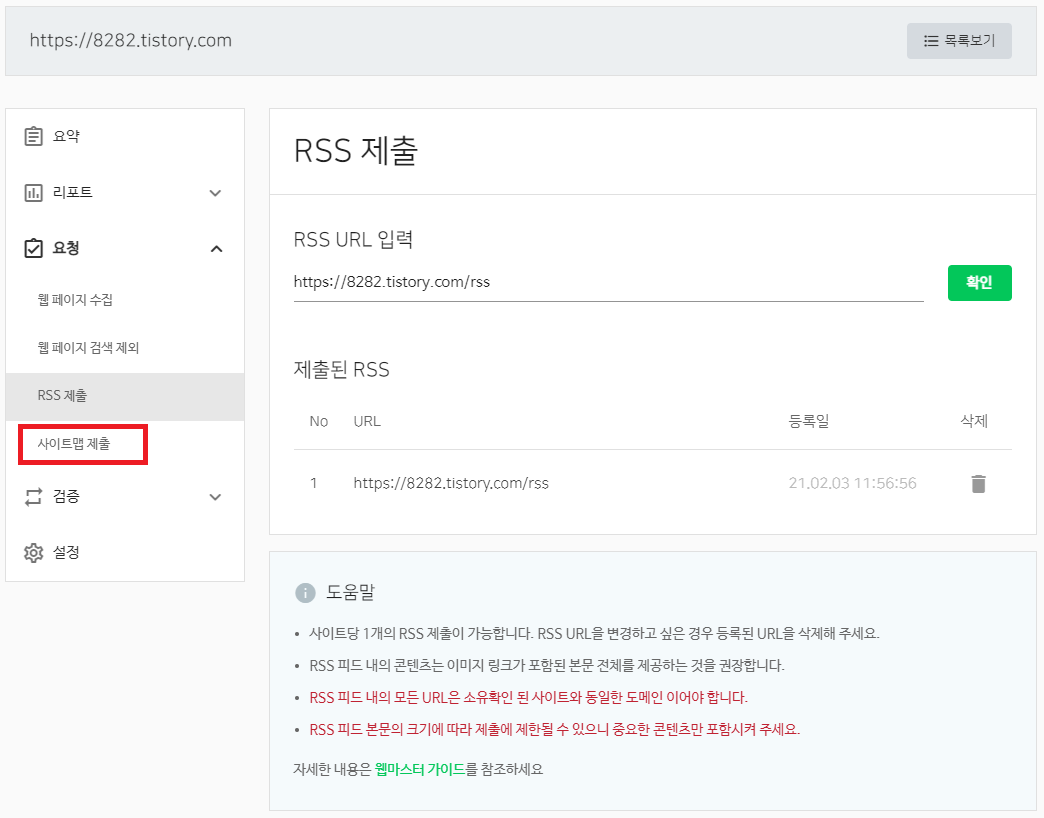Click the list icon in 목록보기 button
The height and width of the screenshot is (818, 1044).
coord(931,41)
